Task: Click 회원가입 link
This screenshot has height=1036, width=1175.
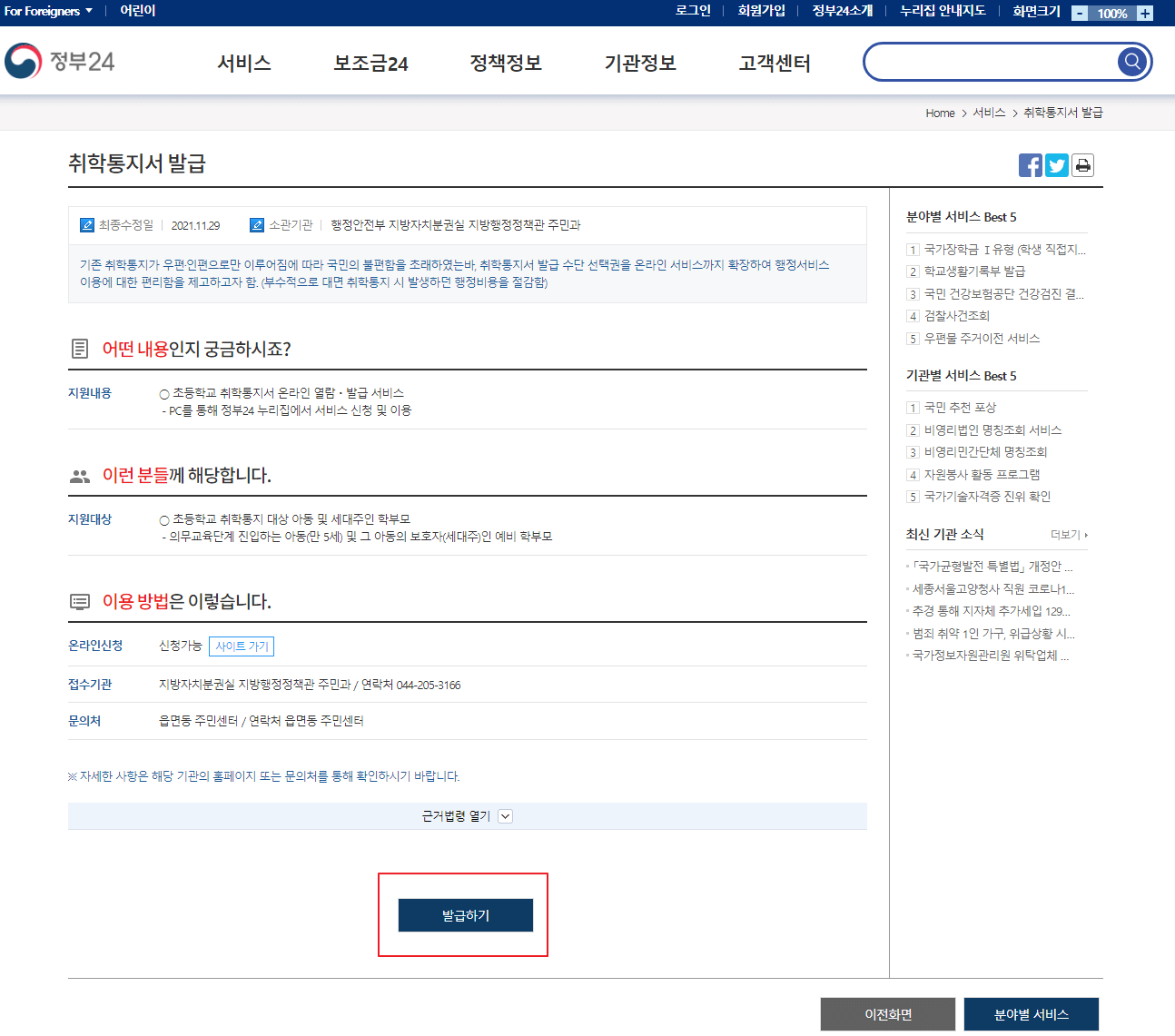Action: [761, 11]
